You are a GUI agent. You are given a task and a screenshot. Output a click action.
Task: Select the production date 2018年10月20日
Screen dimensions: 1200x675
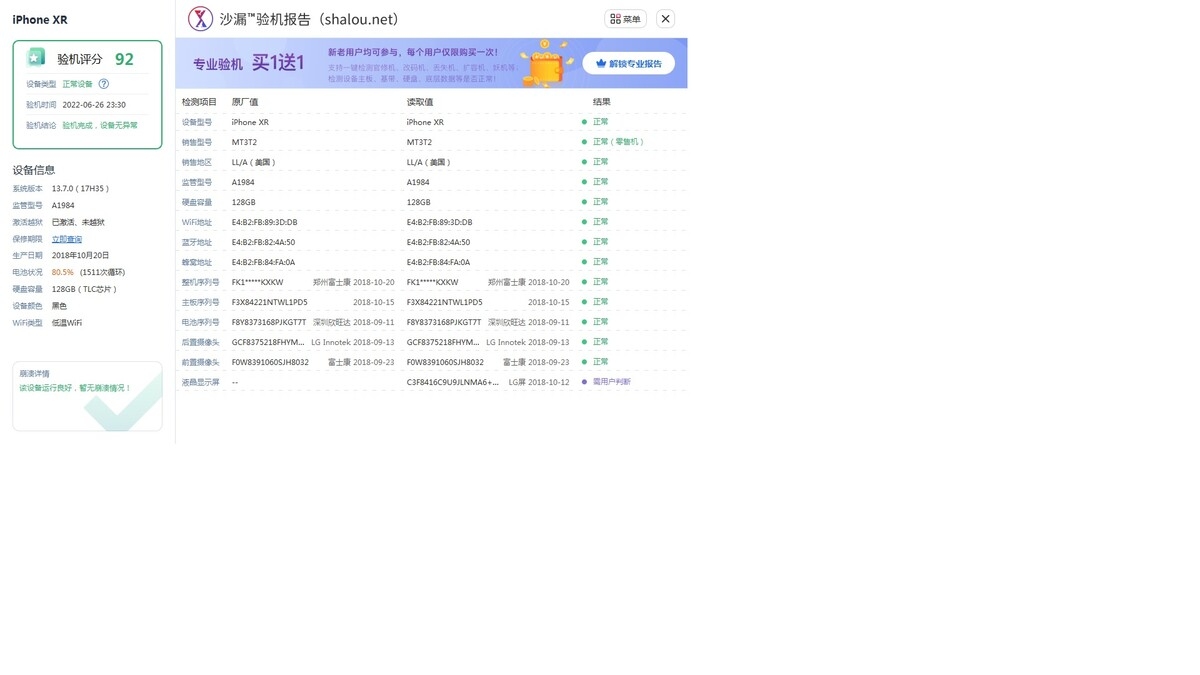[x=81, y=255]
